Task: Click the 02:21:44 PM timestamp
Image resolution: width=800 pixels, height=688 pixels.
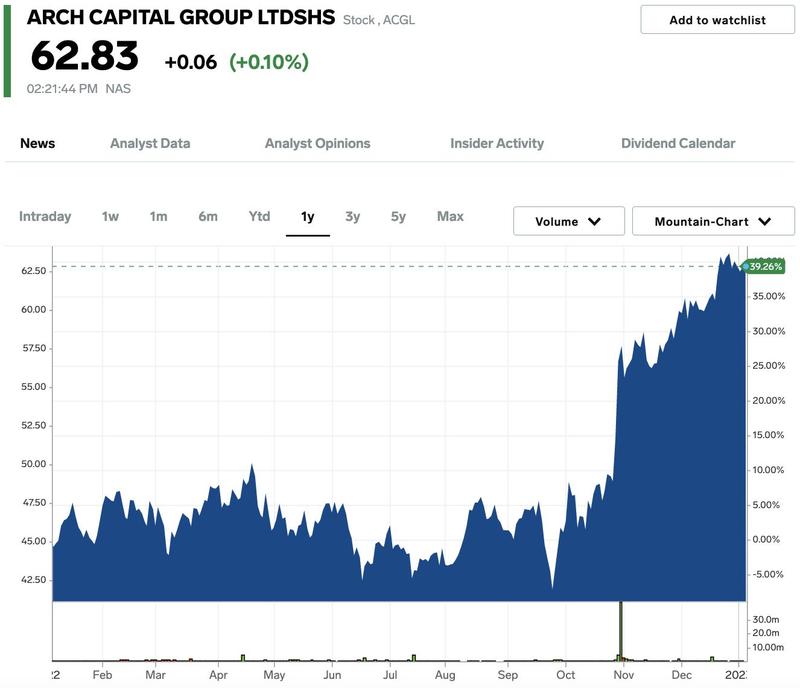Action: pyautogui.click(x=62, y=89)
